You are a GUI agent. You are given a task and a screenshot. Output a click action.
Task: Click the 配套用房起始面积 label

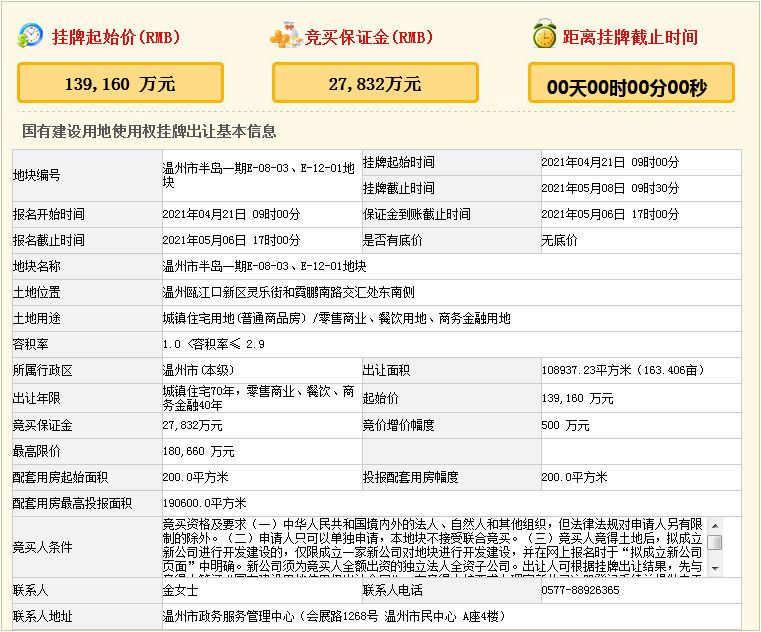[60, 477]
